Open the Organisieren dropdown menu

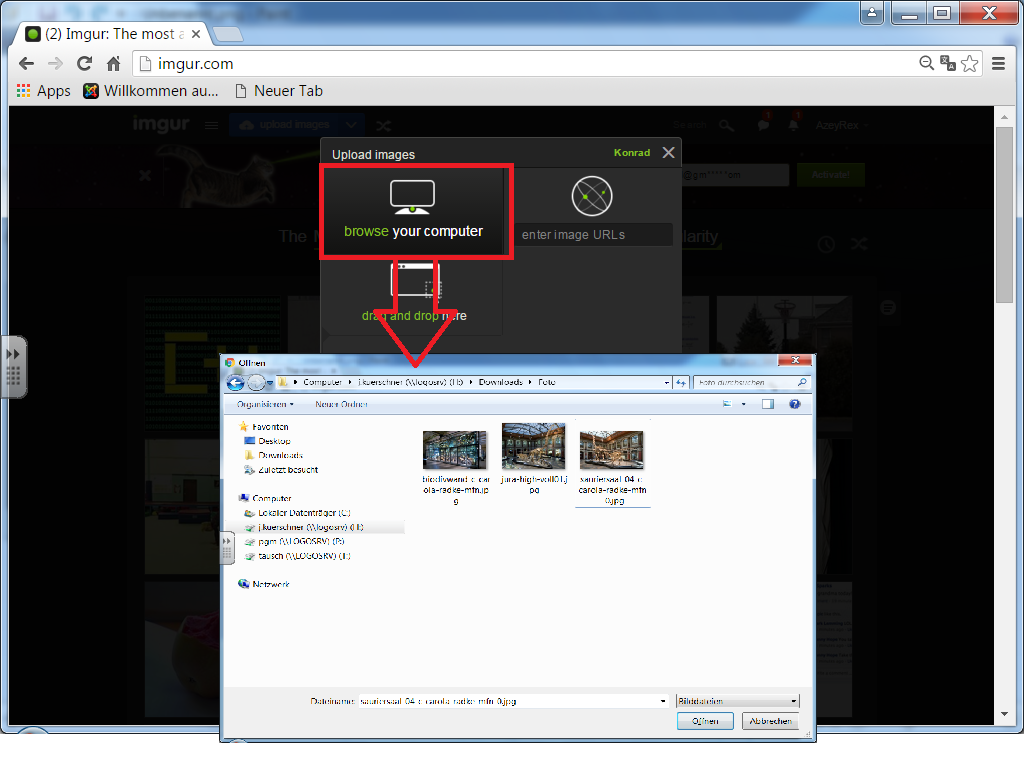[x=265, y=404]
